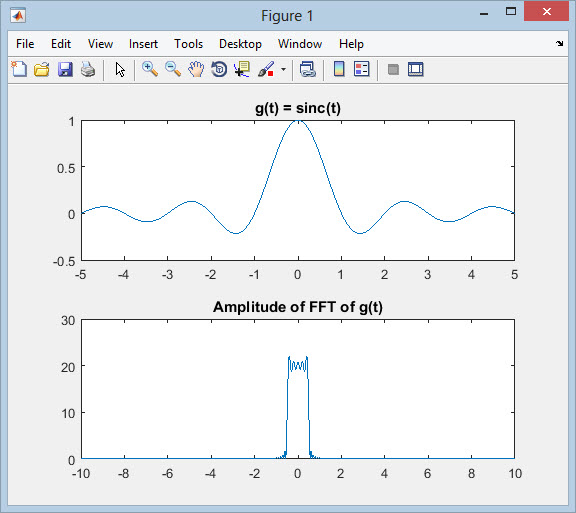This screenshot has width=576, height=513.
Task: Show Plot Tools and dock figure
Action: pos(416,69)
